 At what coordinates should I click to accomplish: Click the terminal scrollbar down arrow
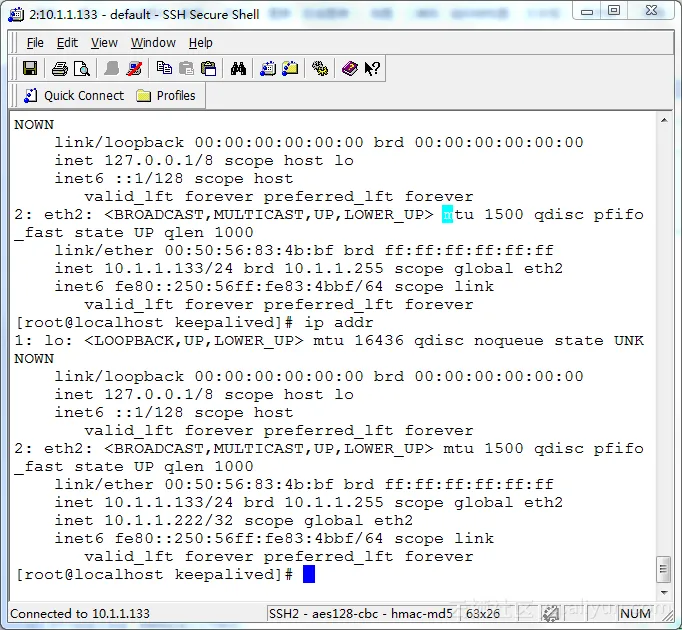(x=664, y=592)
